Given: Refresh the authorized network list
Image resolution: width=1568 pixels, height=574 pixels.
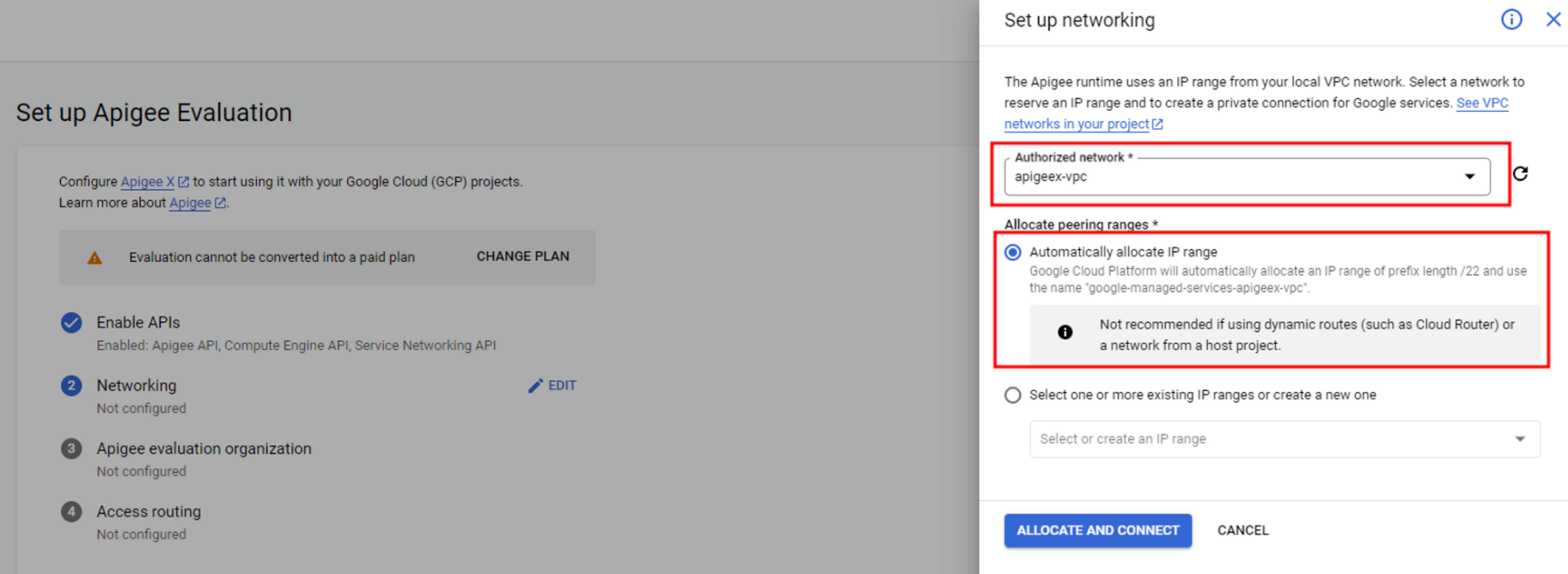Looking at the screenshot, I should tap(1521, 174).
